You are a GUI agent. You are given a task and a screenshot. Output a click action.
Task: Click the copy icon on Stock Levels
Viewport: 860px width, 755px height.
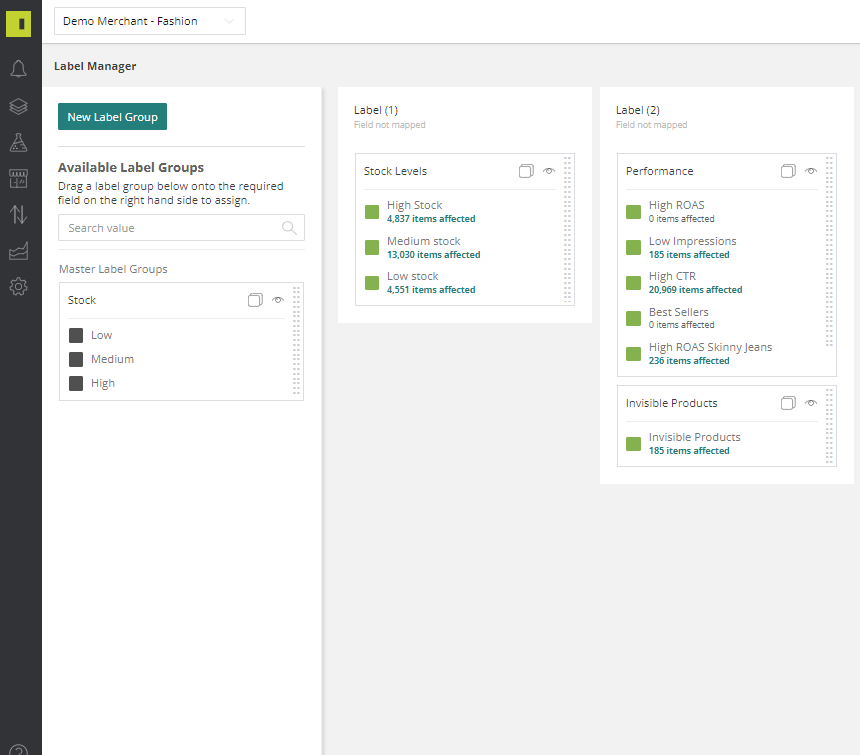coord(526,171)
